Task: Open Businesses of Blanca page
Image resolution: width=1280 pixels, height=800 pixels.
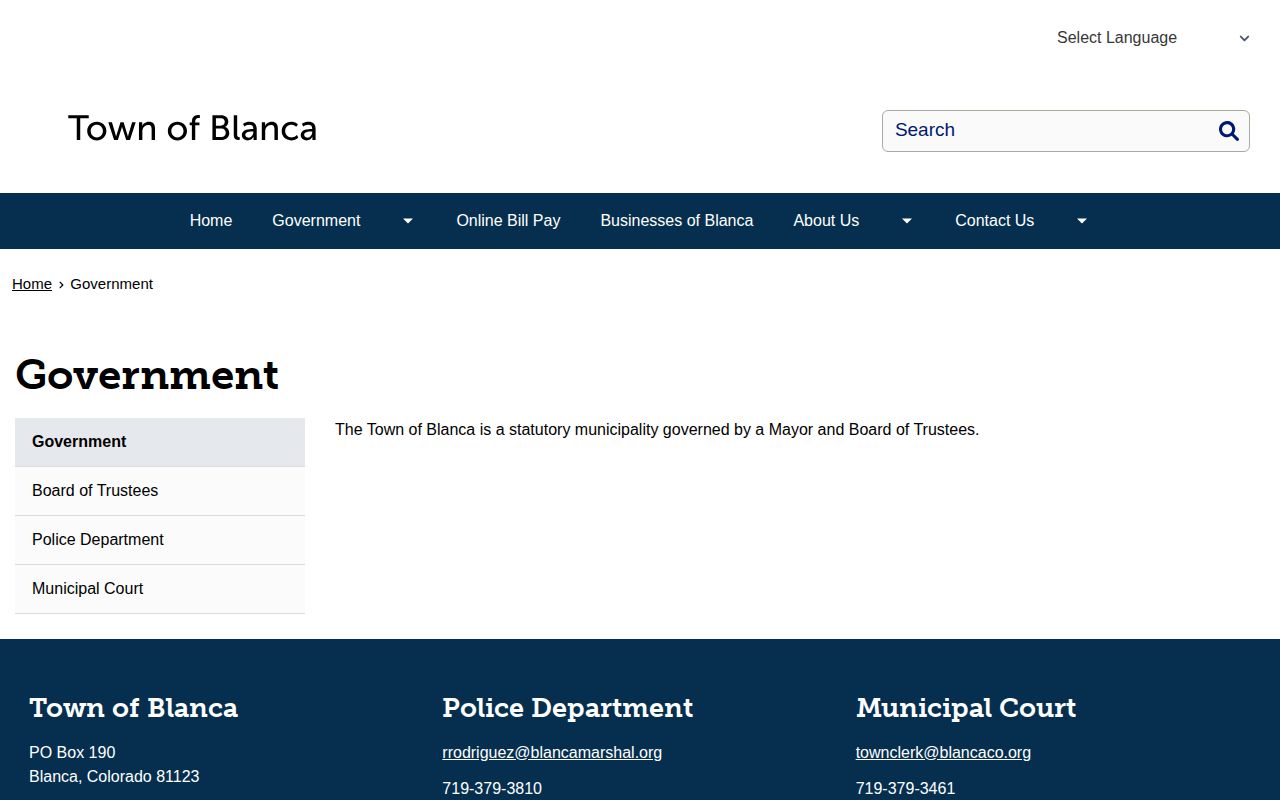Action: pos(677,221)
